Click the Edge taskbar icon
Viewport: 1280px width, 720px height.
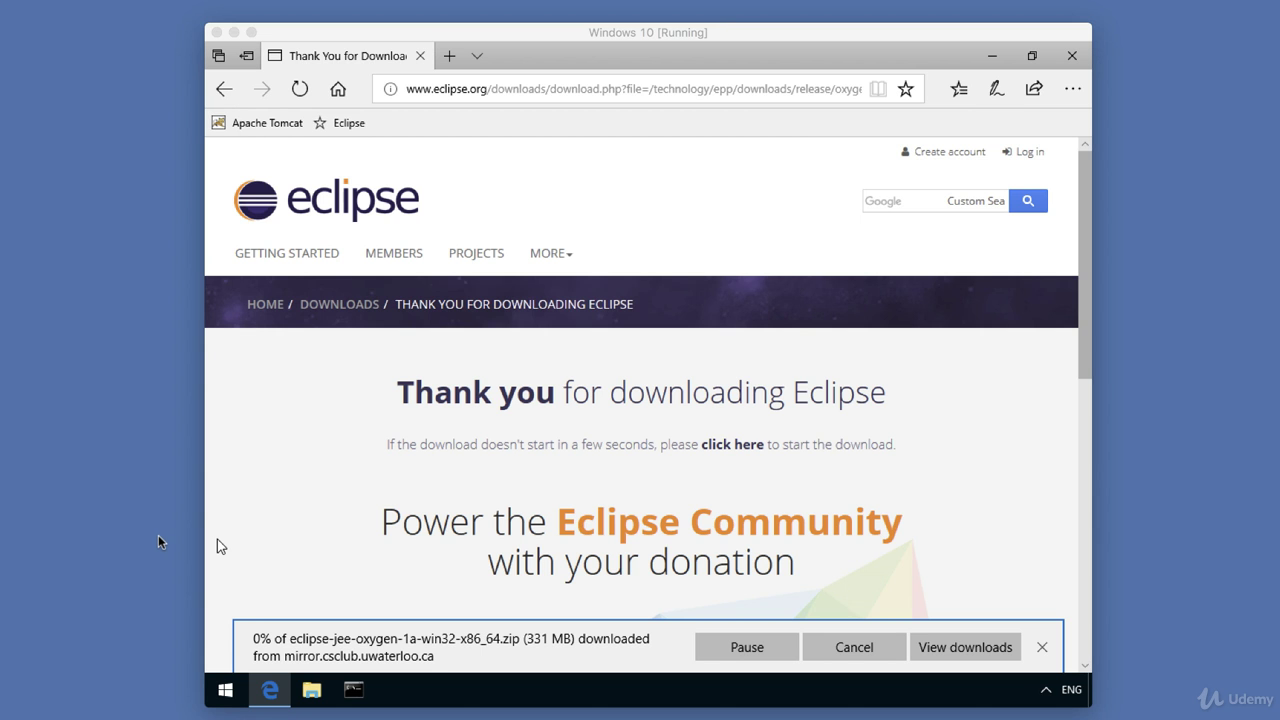(269, 690)
